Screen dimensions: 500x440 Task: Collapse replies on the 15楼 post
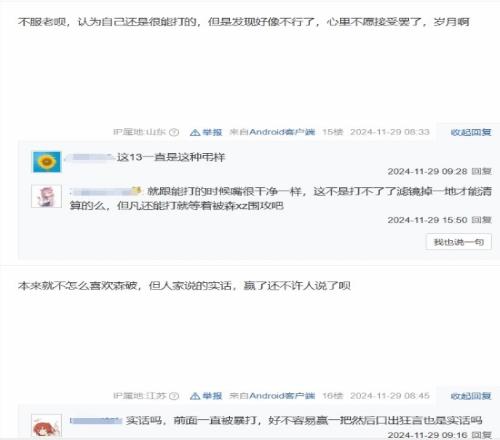coord(471,132)
